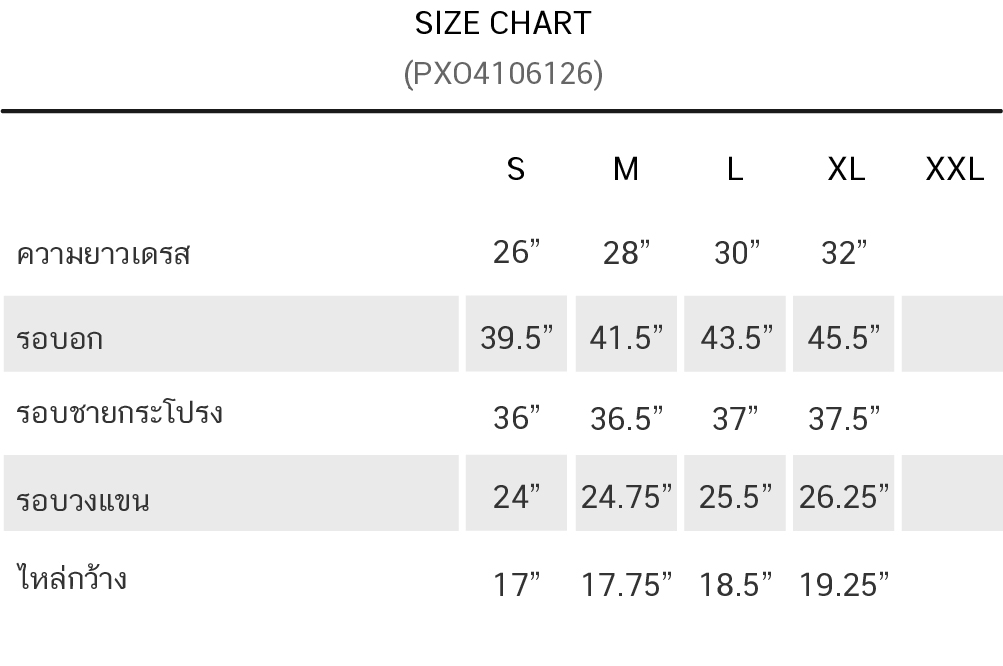Click the 39.5" bust value for S

coord(516,337)
